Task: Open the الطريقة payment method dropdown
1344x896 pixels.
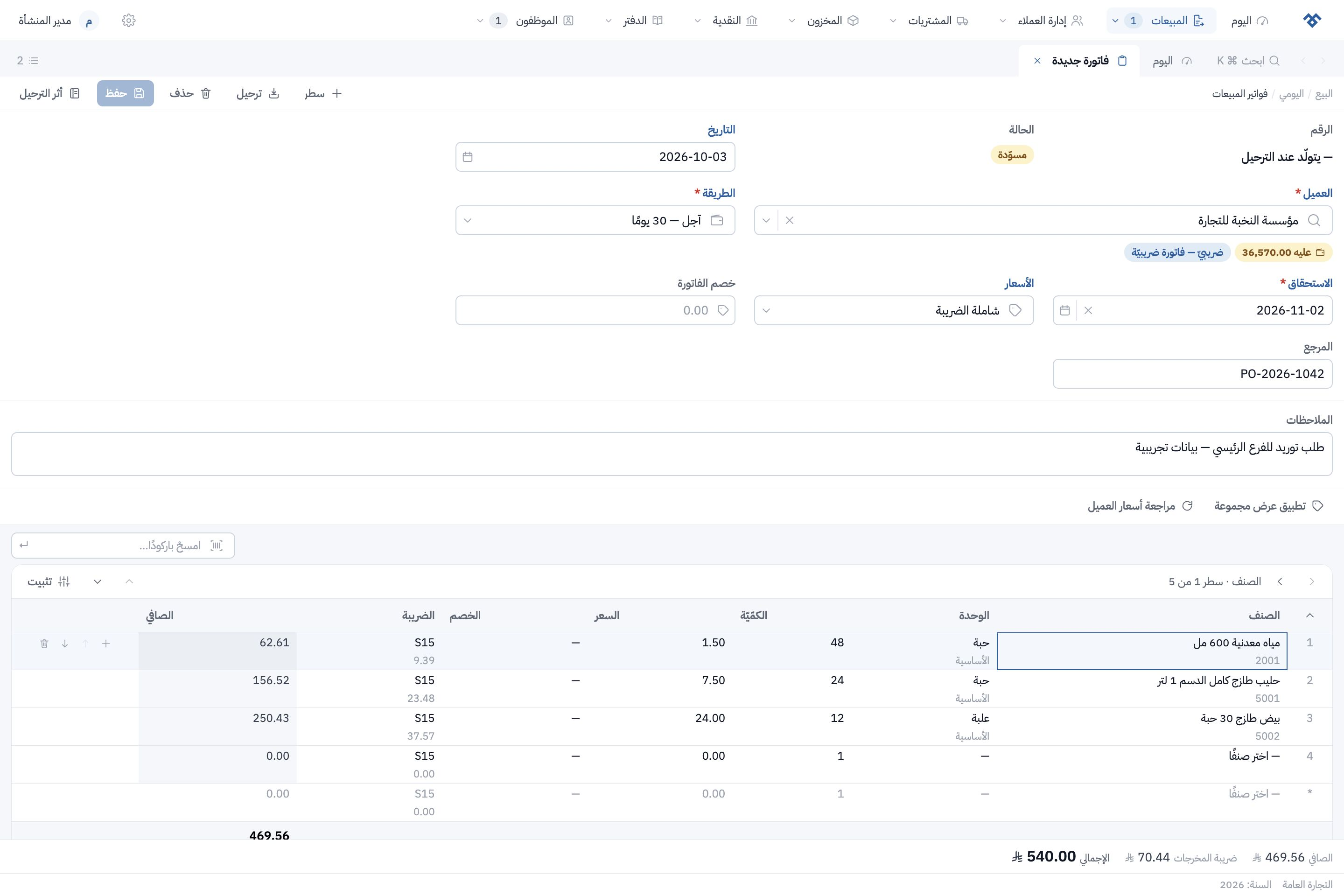Action: point(595,220)
